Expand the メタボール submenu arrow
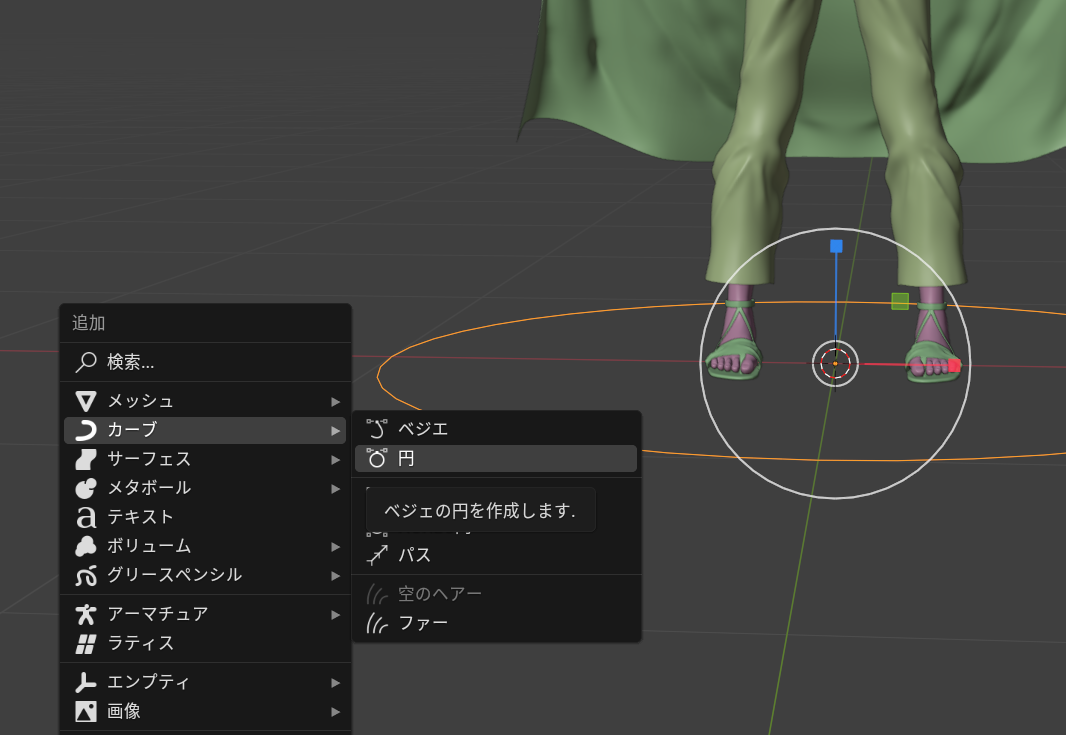1066x735 pixels. (x=335, y=488)
